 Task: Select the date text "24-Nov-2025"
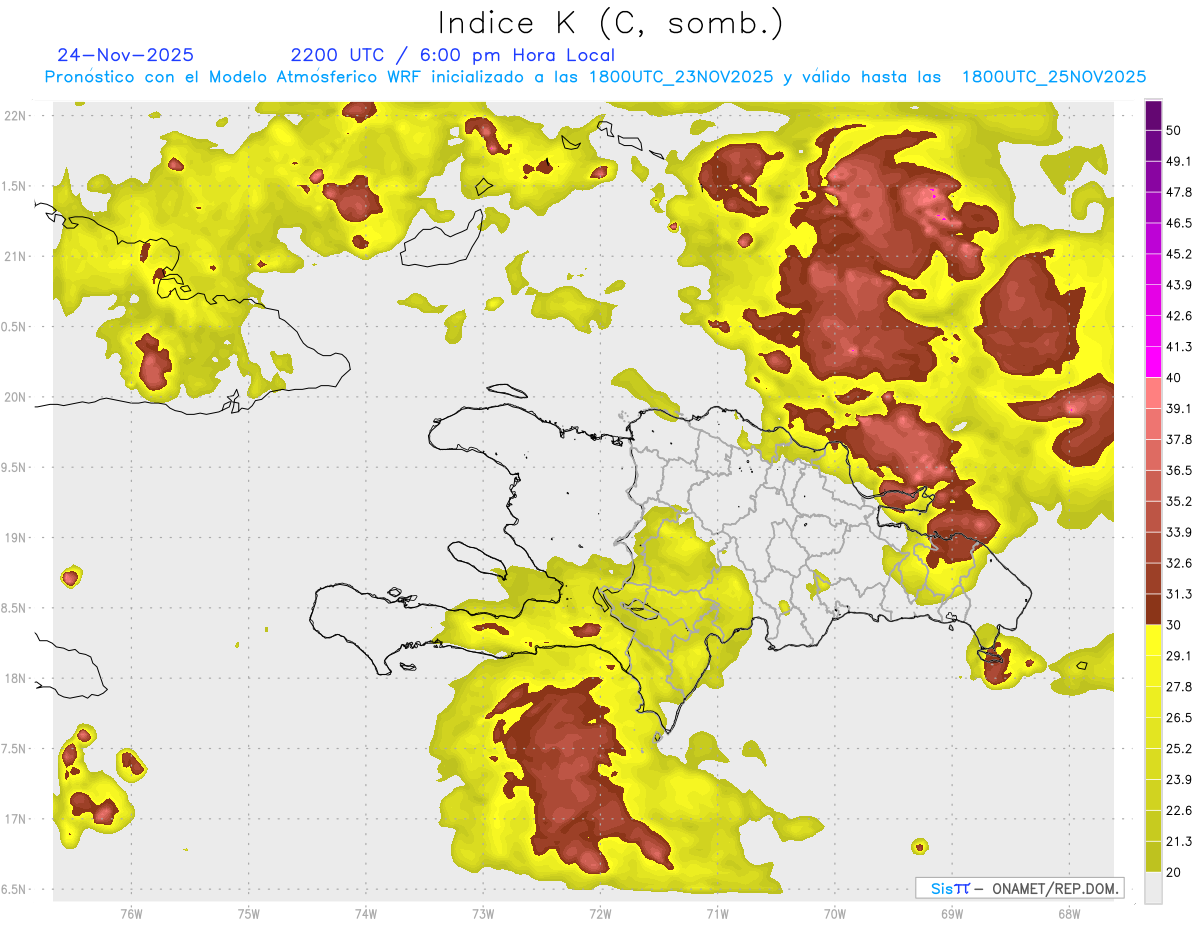[x=126, y=55]
